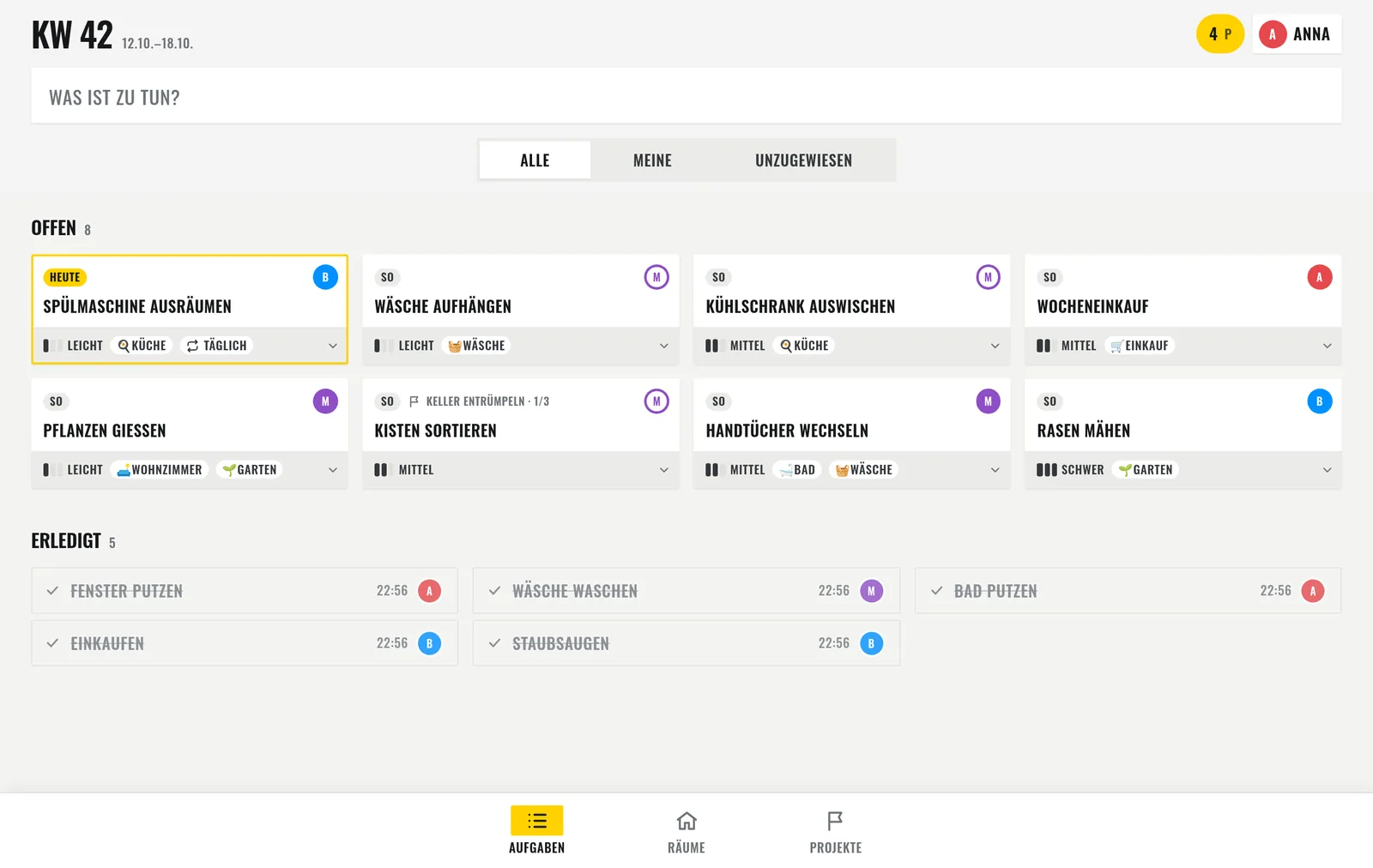Click Bad tag on Handtücher wechseln card
Viewport: 1373px width, 868px height.
tap(797, 470)
